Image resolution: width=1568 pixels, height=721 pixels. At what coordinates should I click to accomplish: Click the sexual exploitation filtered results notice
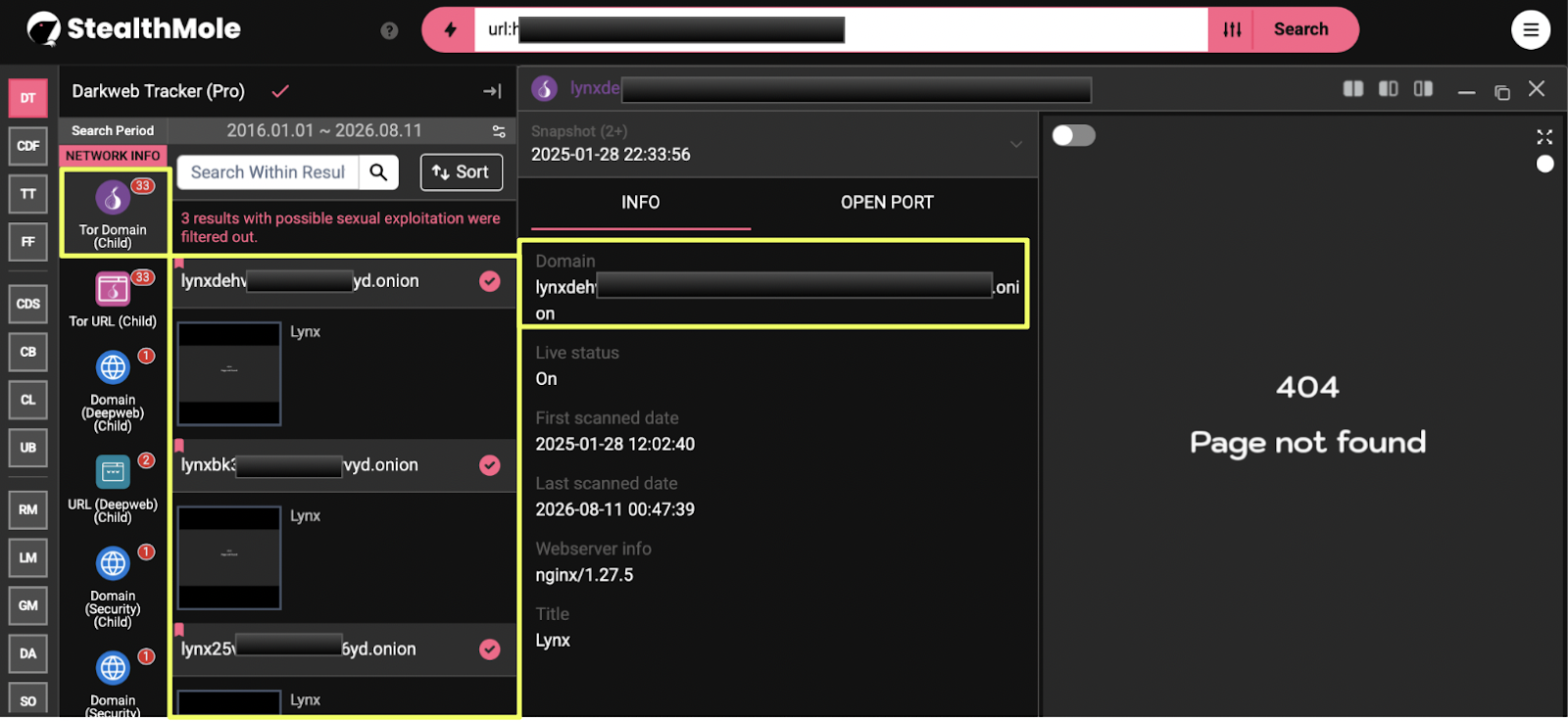340,227
